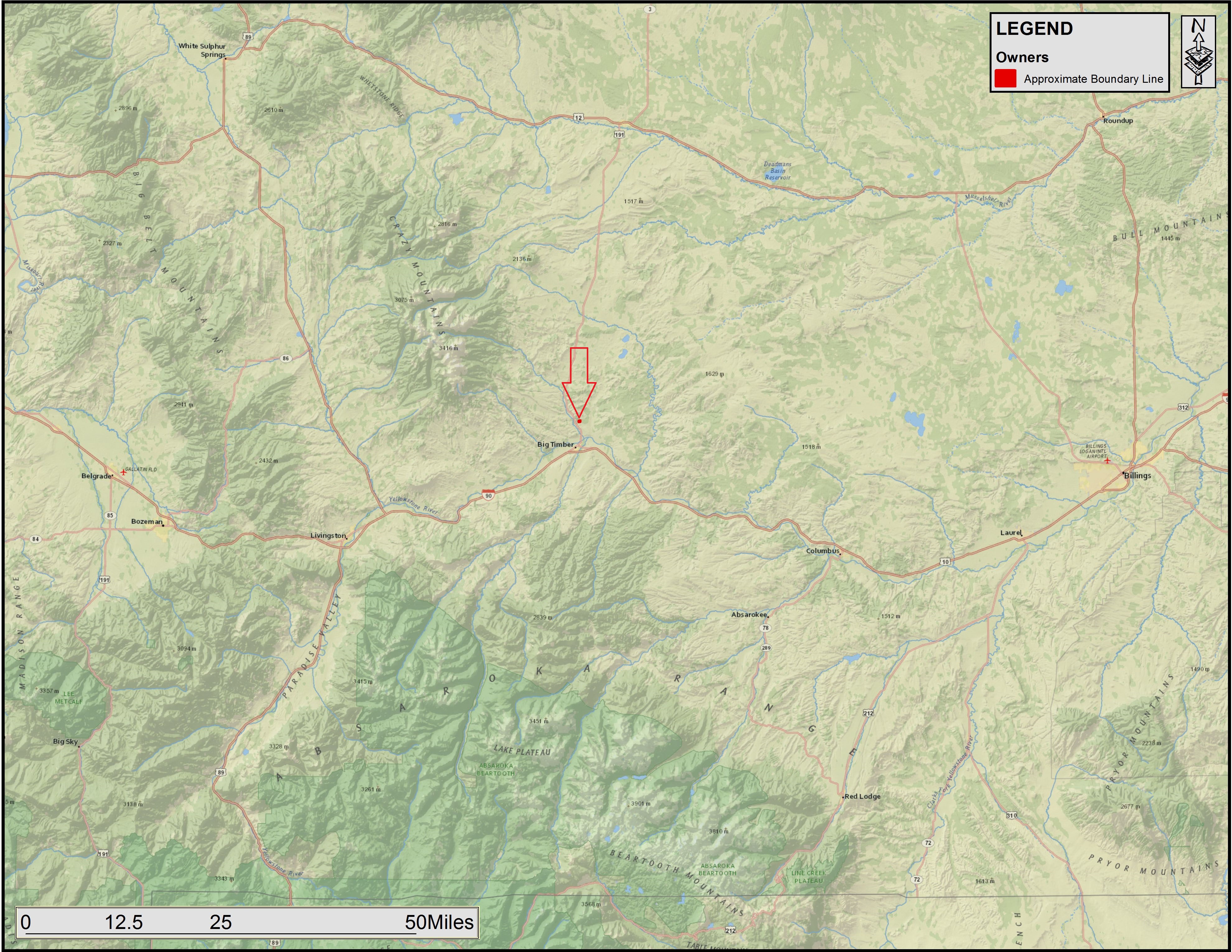1232x952 pixels.
Task: Click the Gallatin Field airport symbol
Action: tap(123, 472)
